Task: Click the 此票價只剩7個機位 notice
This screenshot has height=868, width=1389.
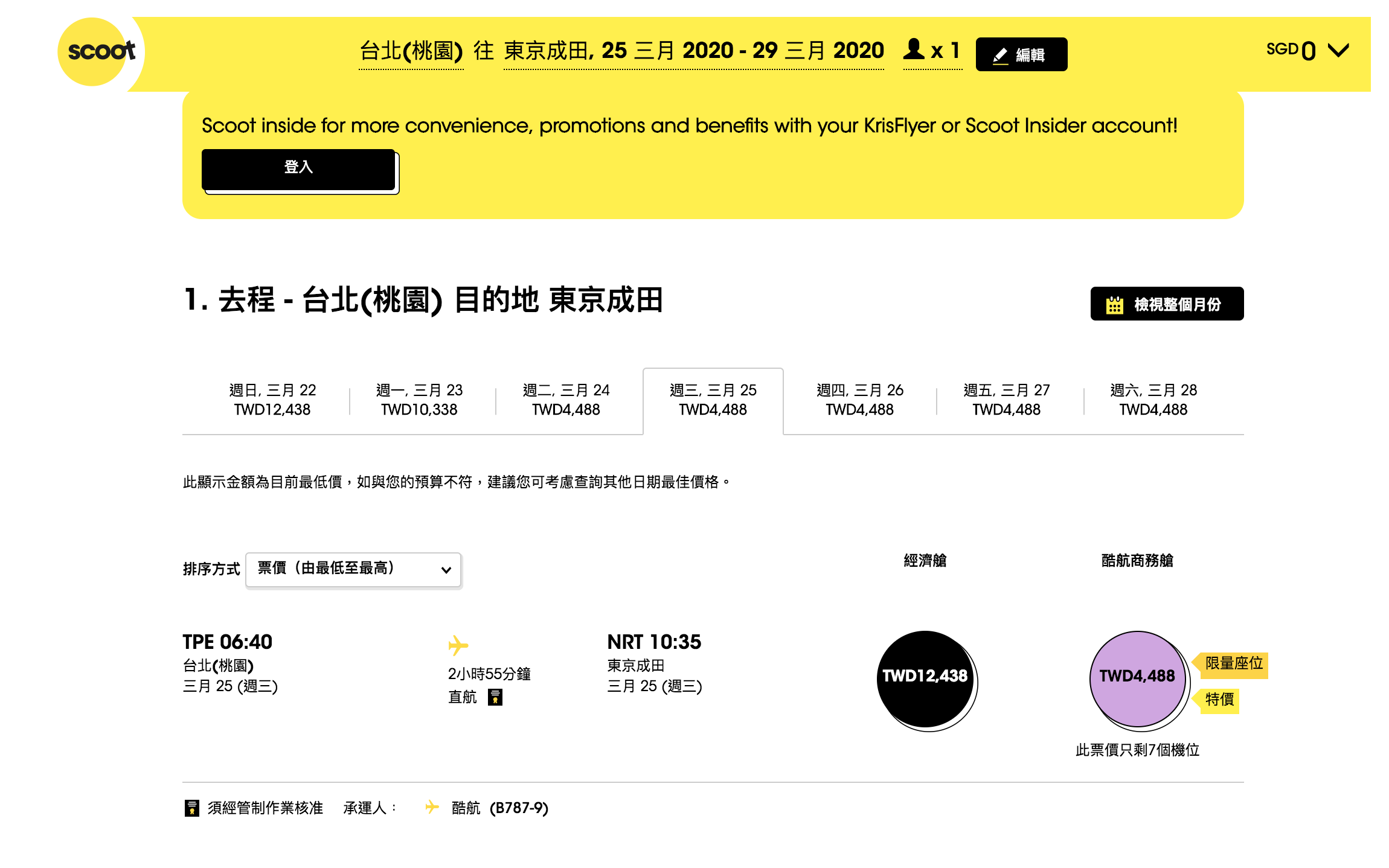Action: point(1137,750)
